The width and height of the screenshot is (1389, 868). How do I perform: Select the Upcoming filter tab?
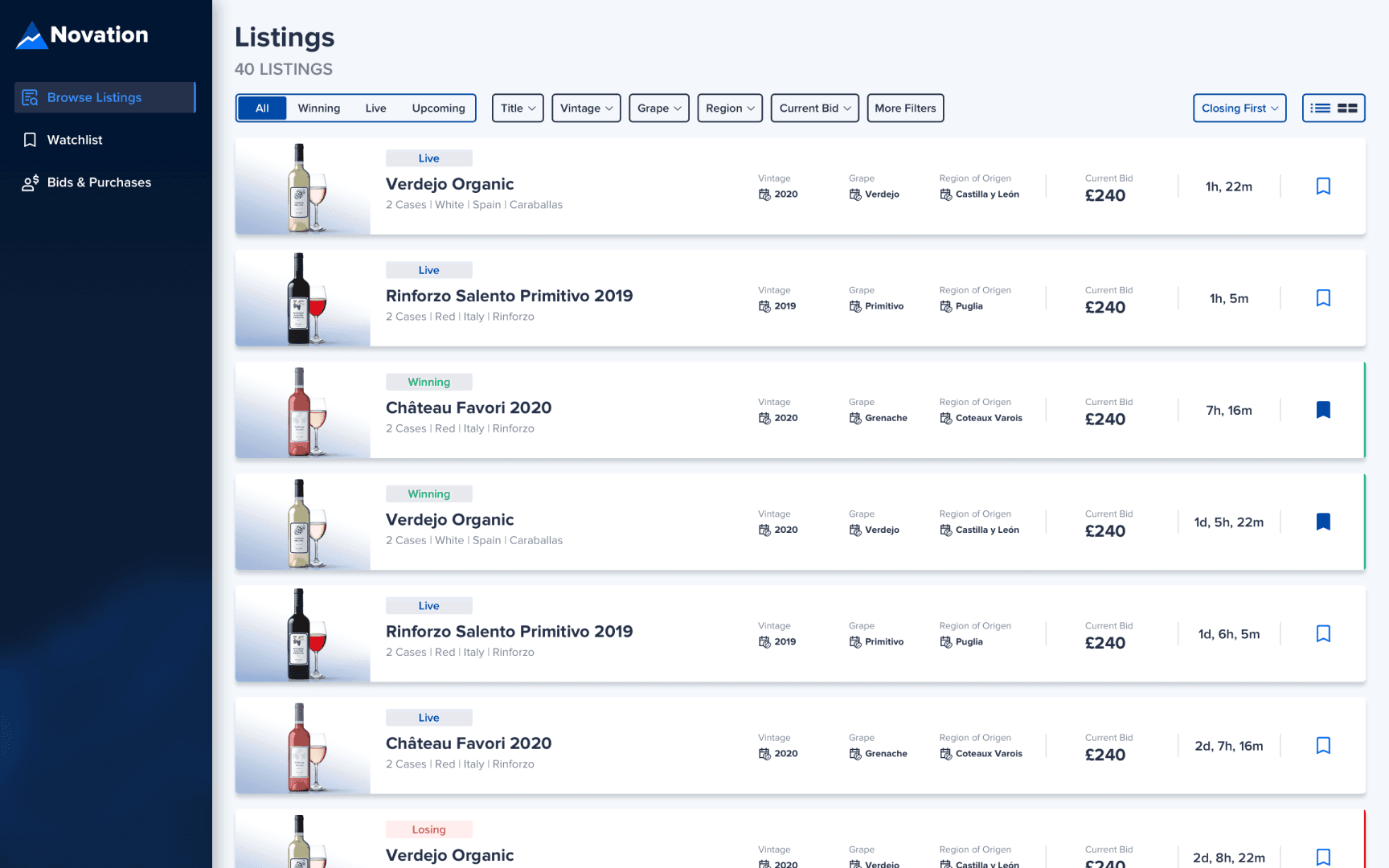pos(438,108)
